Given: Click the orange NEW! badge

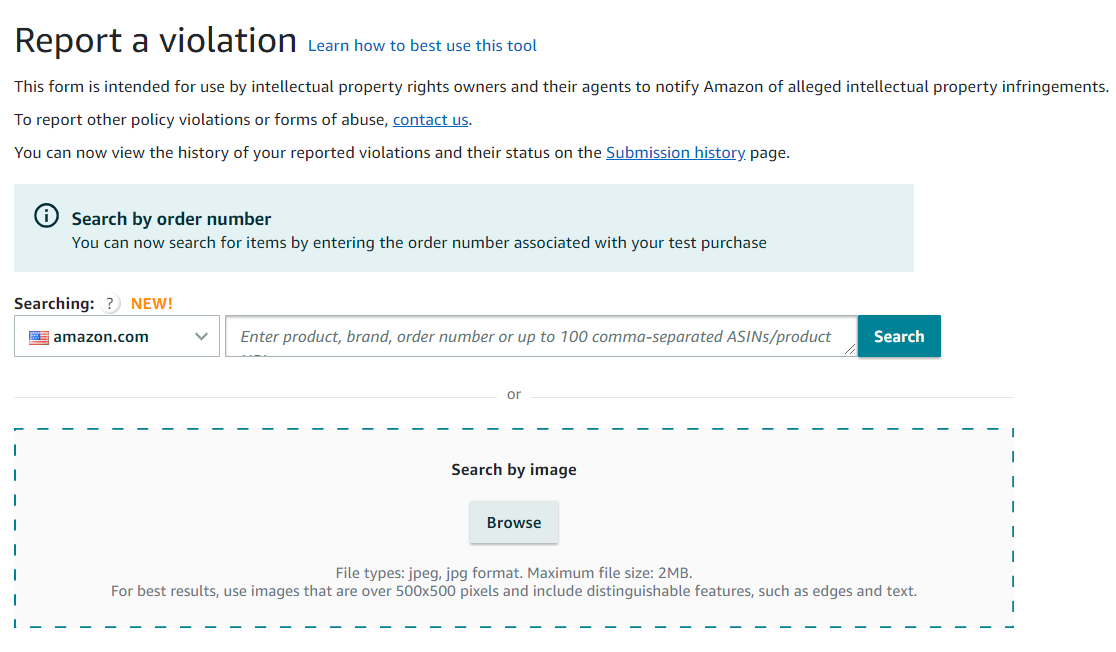Looking at the screenshot, I should point(152,304).
